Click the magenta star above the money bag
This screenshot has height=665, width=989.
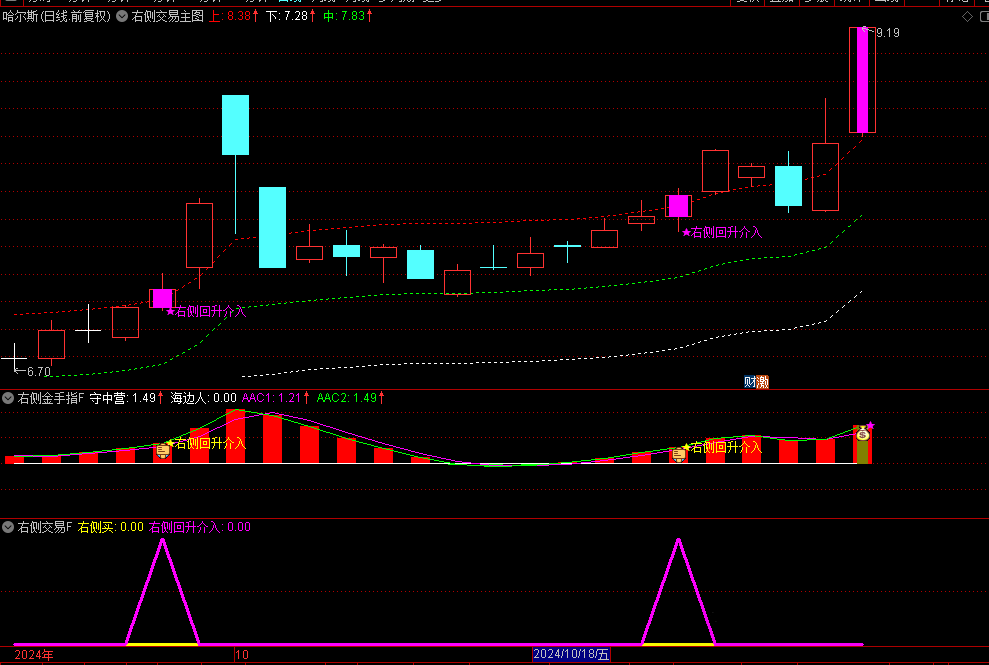[870, 425]
